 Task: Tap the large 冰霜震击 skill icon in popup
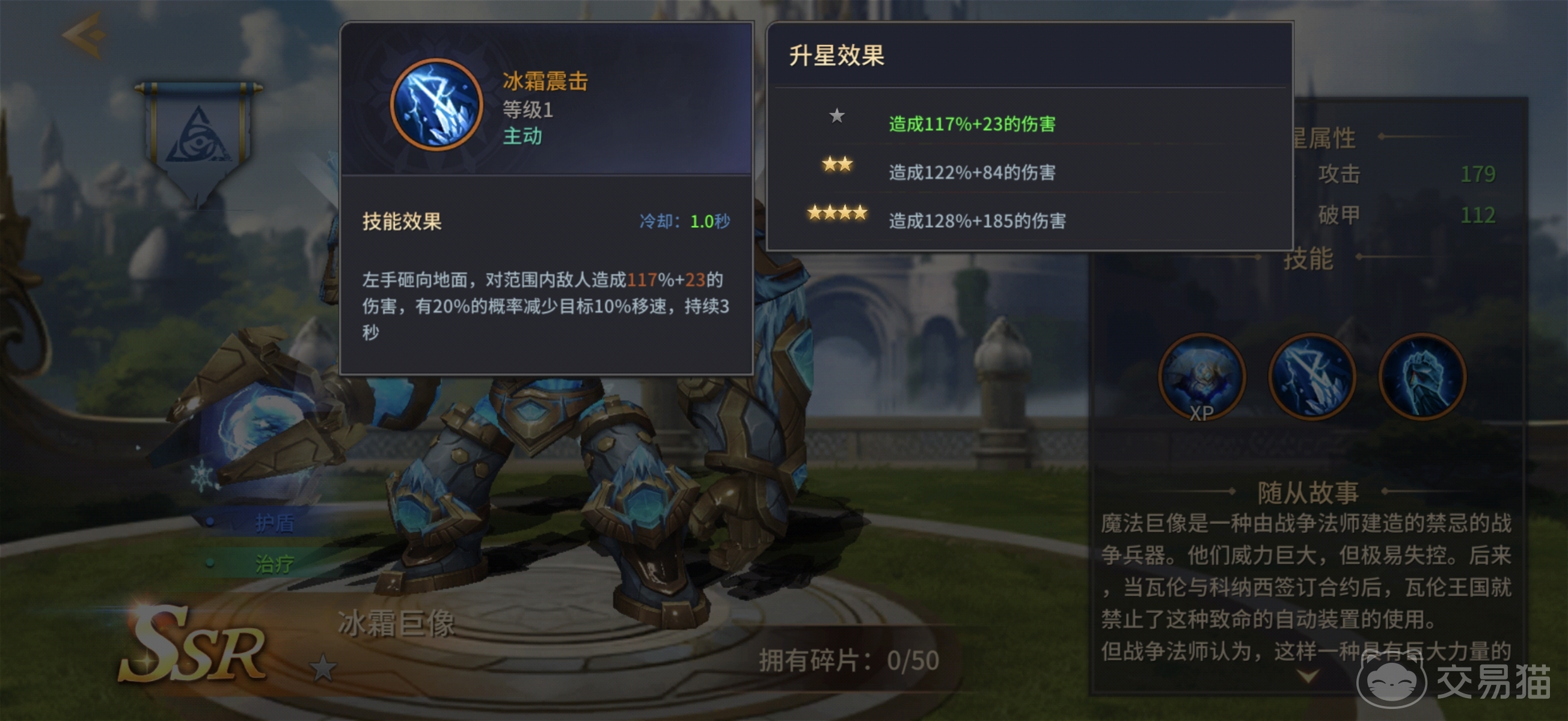point(436,105)
